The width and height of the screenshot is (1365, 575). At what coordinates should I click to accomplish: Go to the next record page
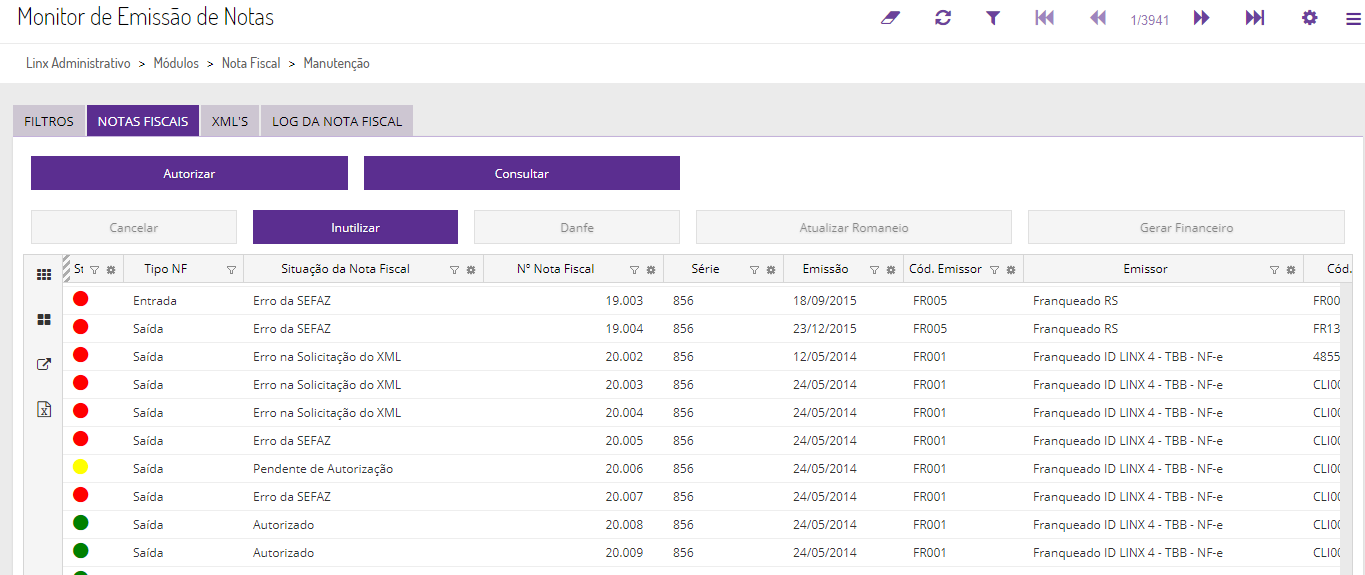pyautogui.click(x=1201, y=18)
